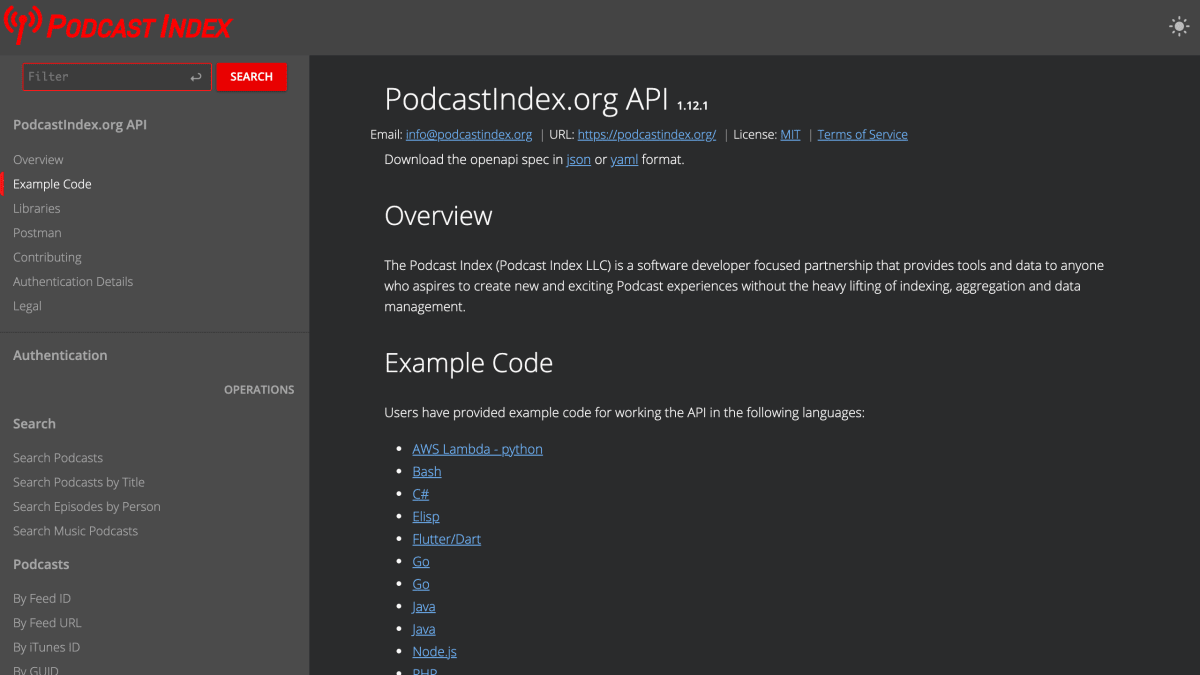The image size is (1200, 675).
Task: Go to Libraries in the sidebar
Action: [x=37, y=209]
